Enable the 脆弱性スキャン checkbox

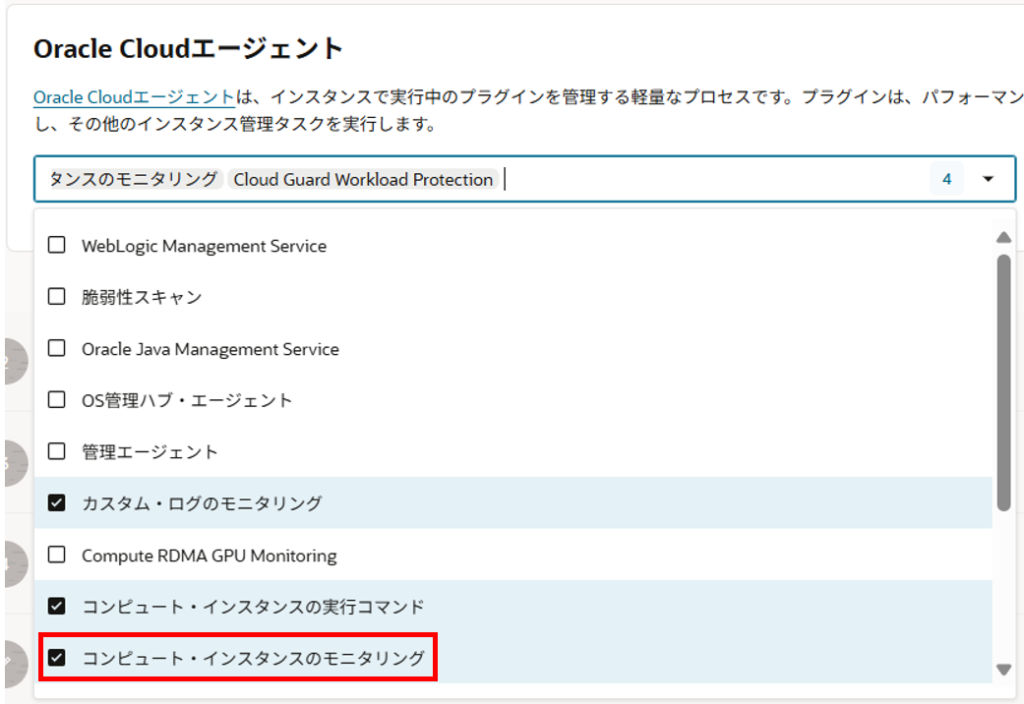pyautogui.click(x=57, y=297)
